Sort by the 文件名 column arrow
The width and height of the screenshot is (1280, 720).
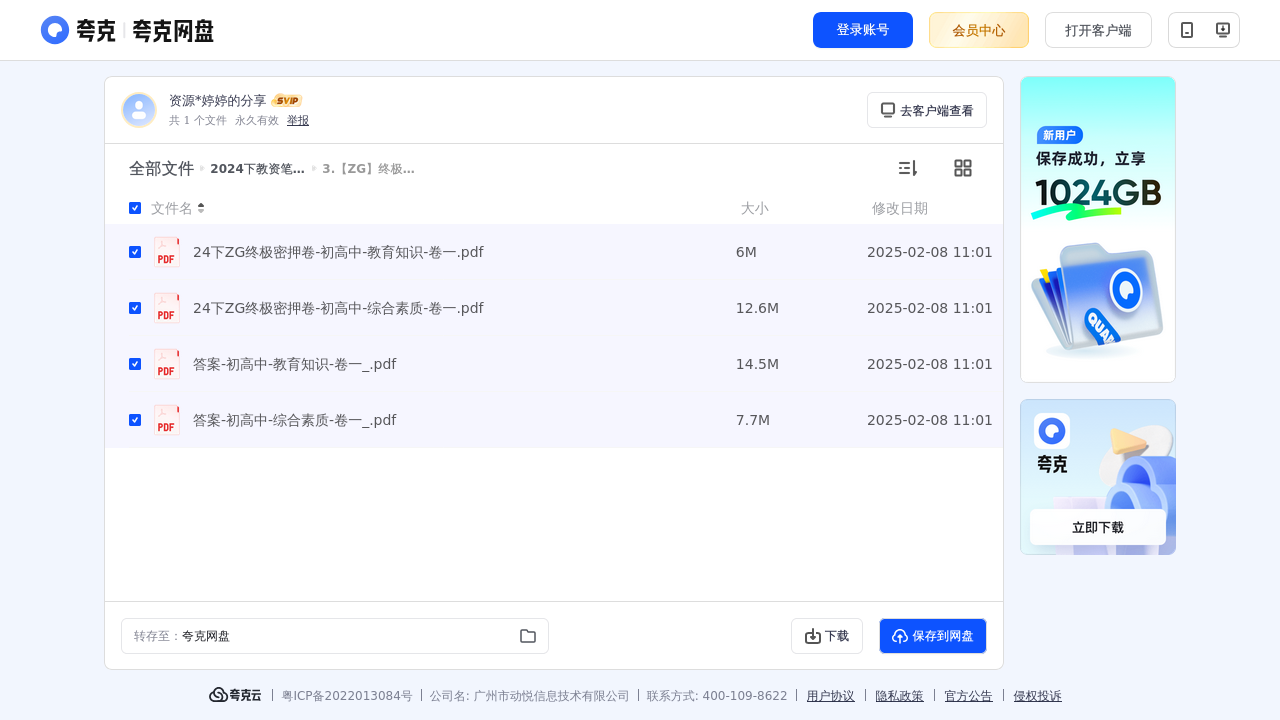[x=201, y=208]
